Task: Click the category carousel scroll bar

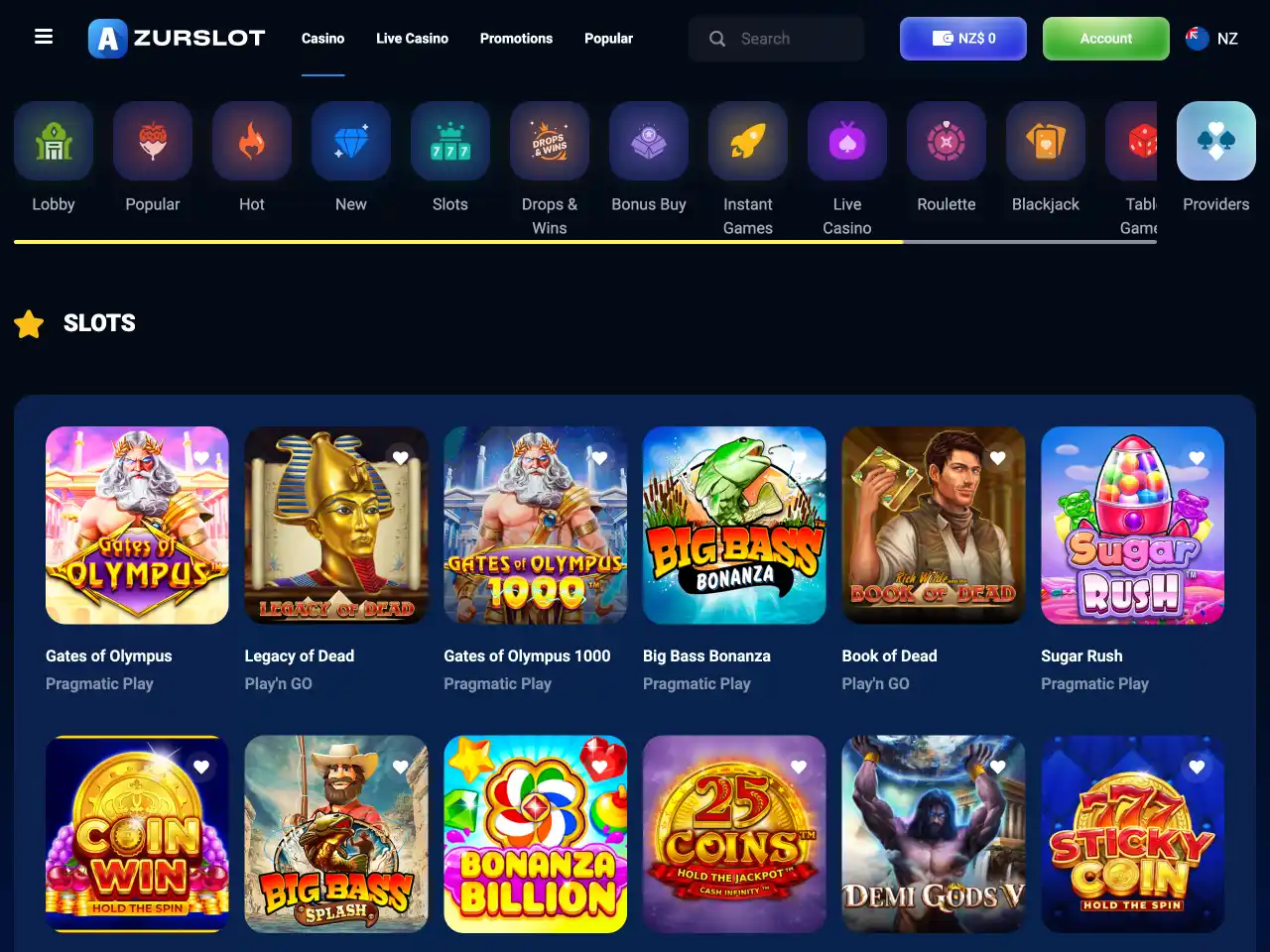Action: pyautogui.click(x=585, y=241)
